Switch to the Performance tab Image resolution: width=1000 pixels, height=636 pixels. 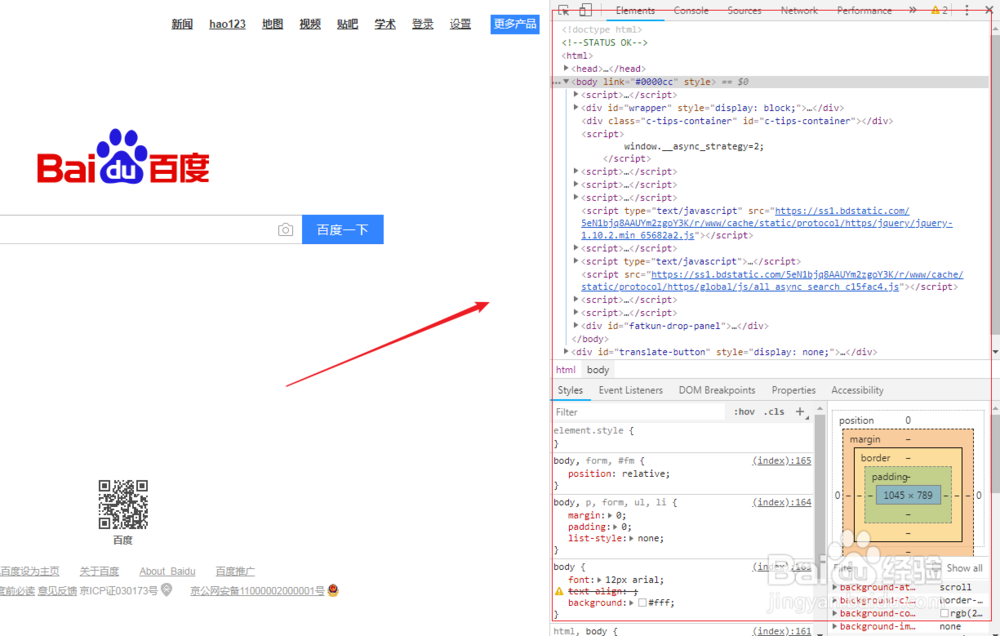coord(864,10)
